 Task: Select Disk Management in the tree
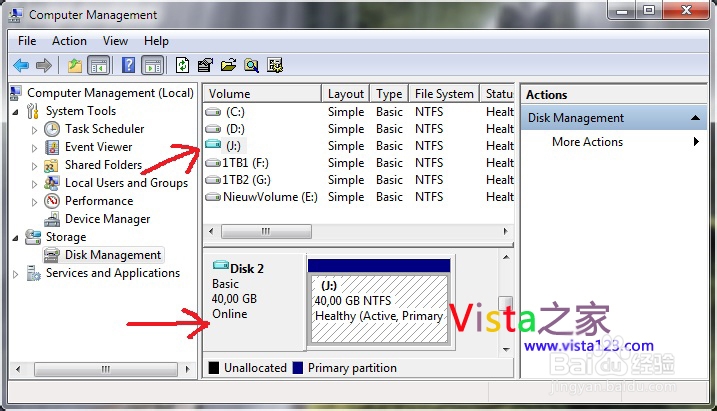[112, 255]
